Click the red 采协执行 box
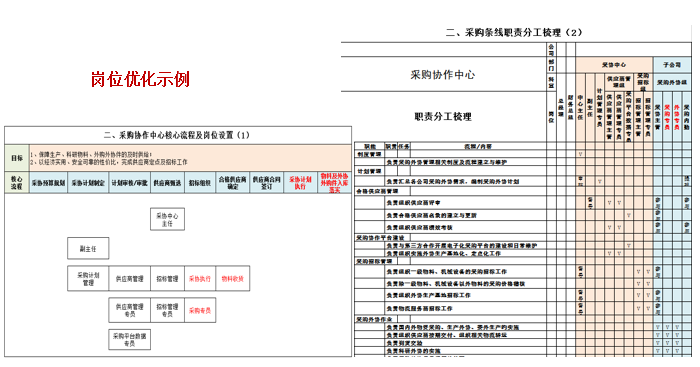The height and width of the screenshot is (367, 700). [x=200, y=279]
